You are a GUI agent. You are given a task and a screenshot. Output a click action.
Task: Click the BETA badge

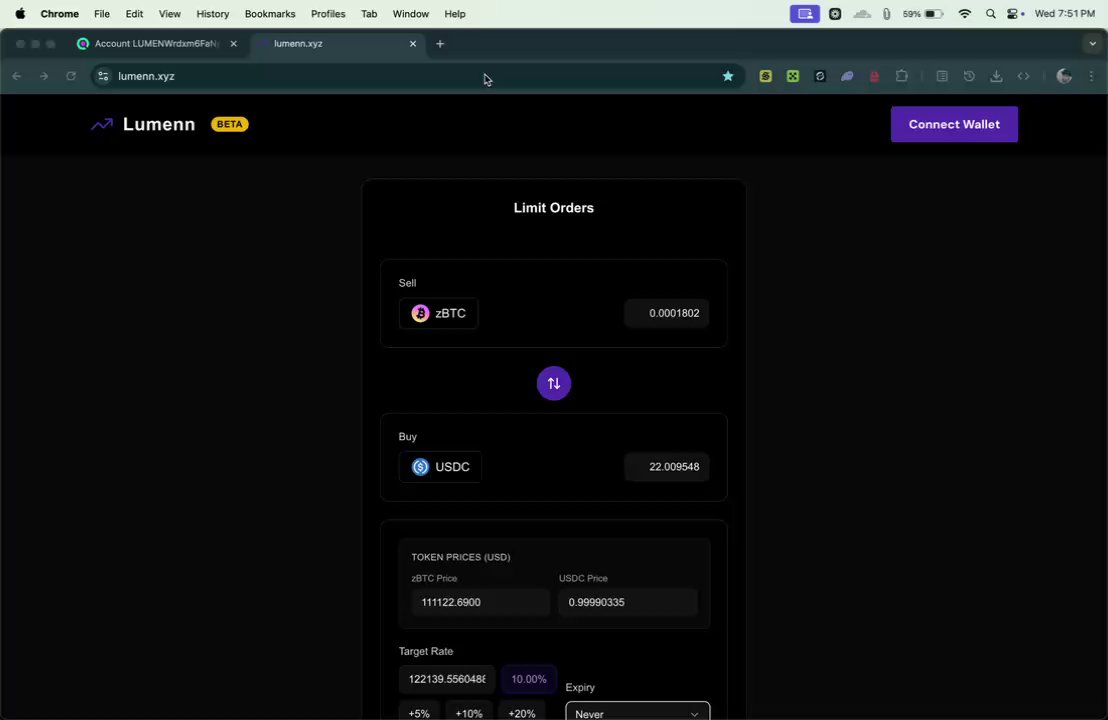230,124
